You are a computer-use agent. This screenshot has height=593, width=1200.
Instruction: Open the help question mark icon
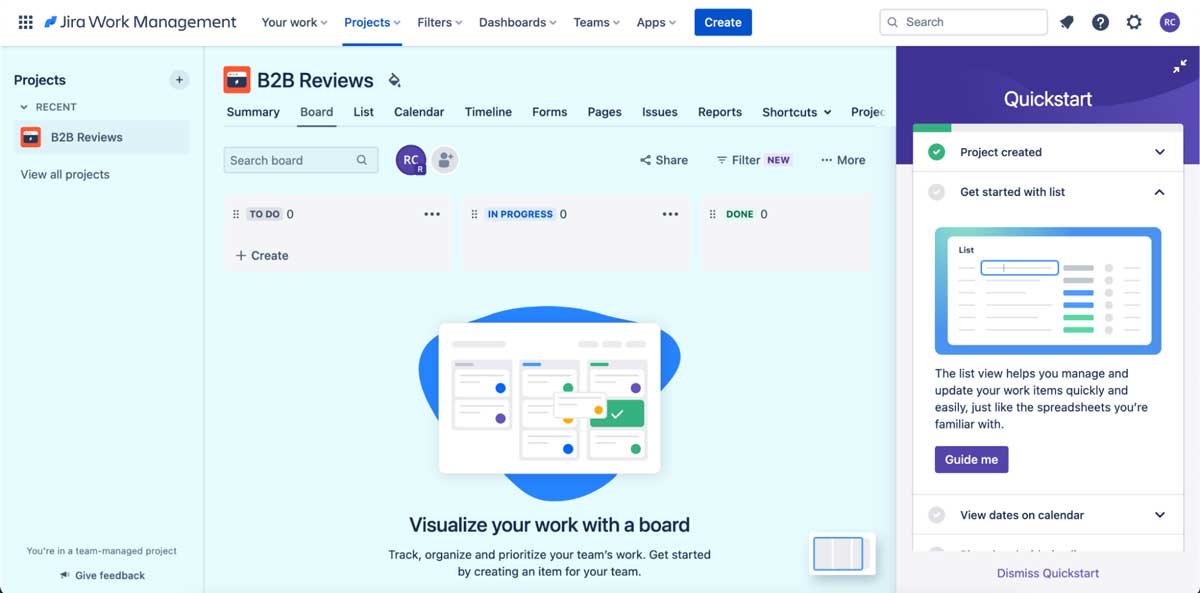[x=1100, y=21]
